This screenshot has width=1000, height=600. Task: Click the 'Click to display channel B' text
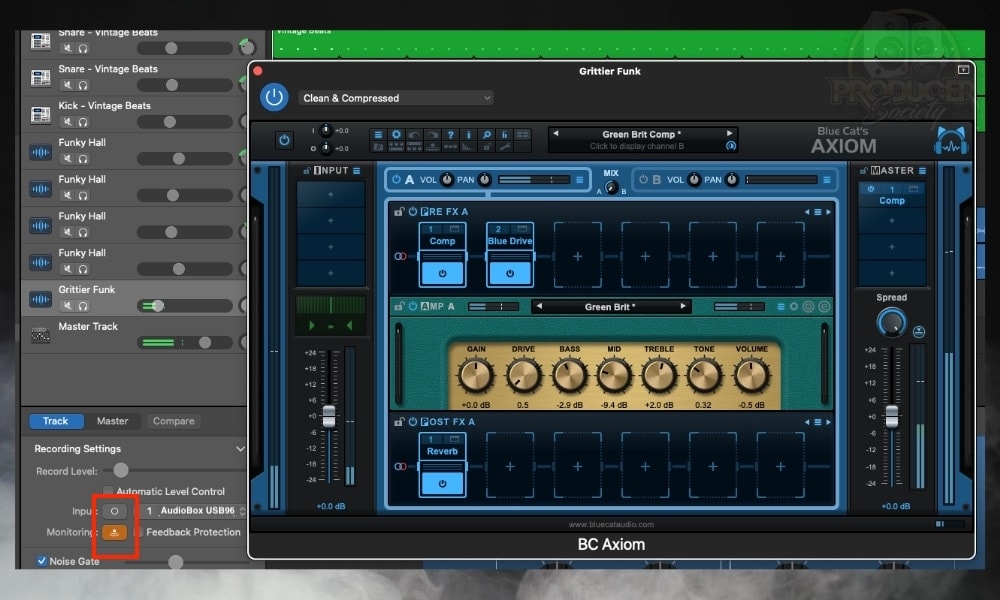[x=636, y=146]
